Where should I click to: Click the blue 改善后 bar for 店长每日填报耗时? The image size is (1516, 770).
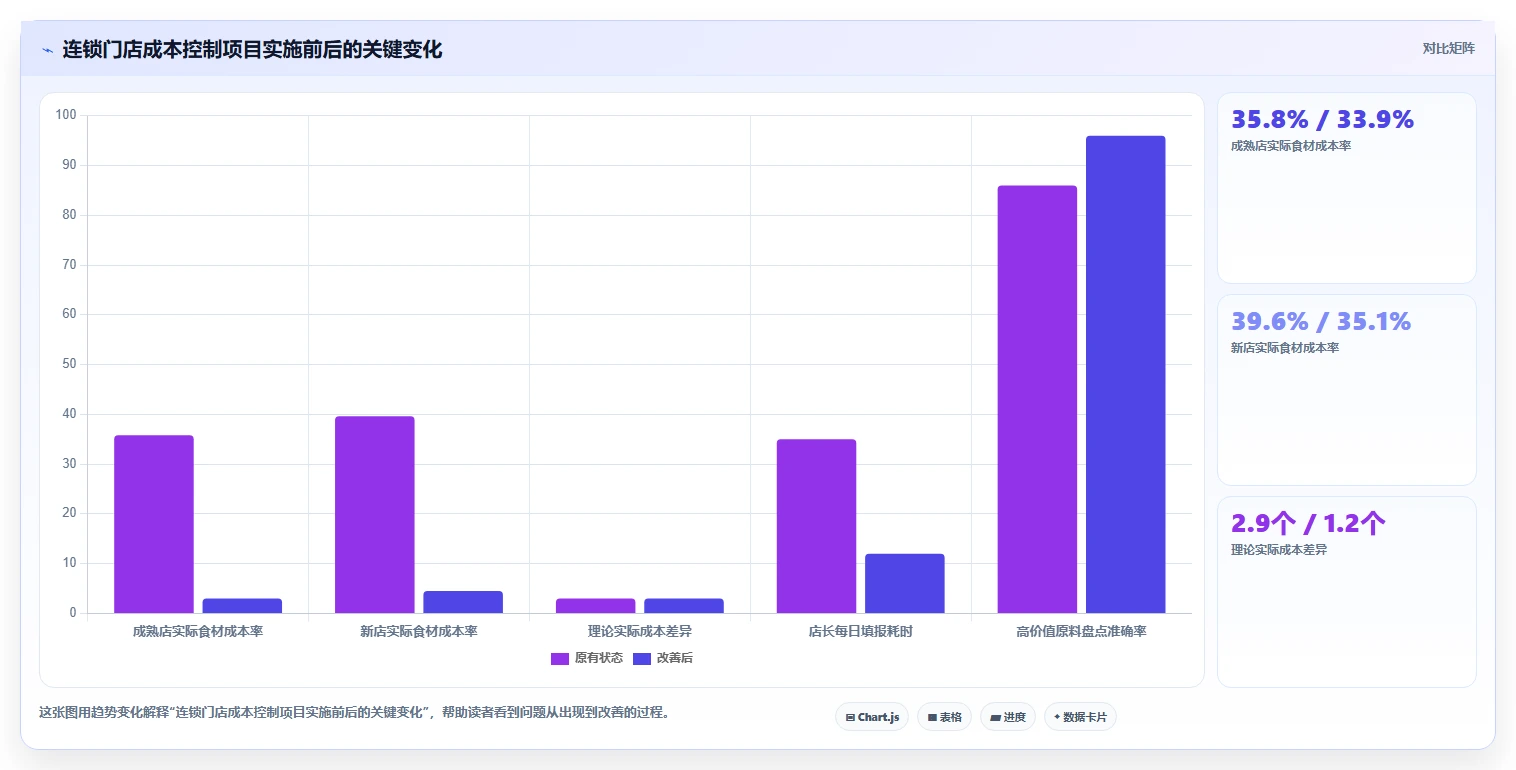tap(905, 583)
